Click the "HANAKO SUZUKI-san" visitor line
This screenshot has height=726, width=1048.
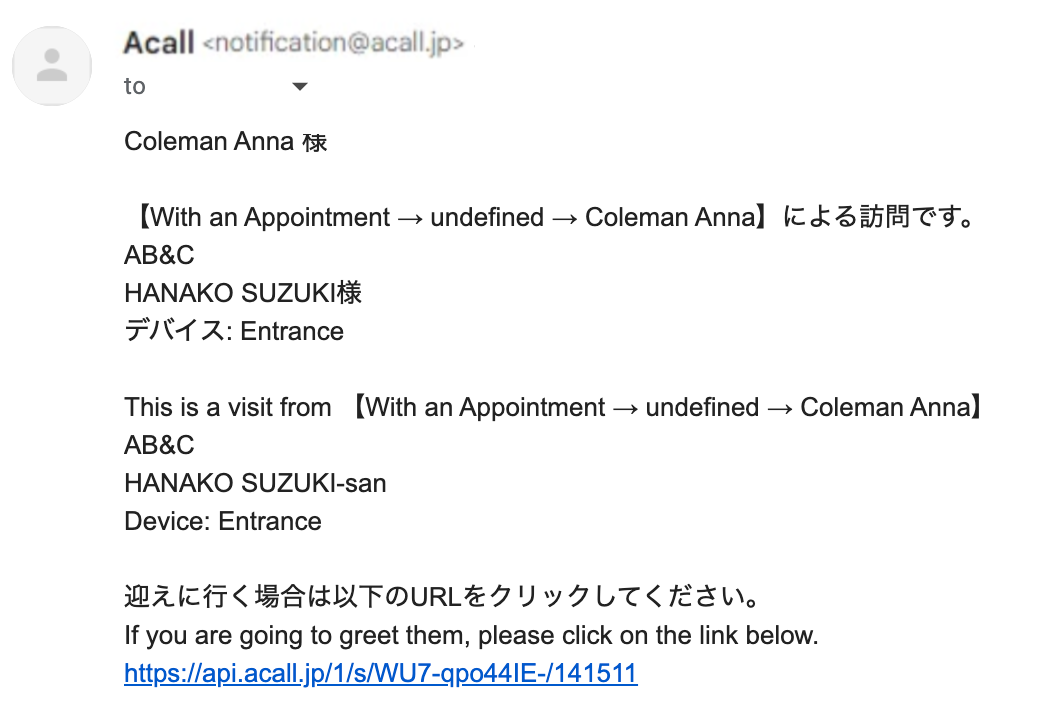[x=255, y=483]
